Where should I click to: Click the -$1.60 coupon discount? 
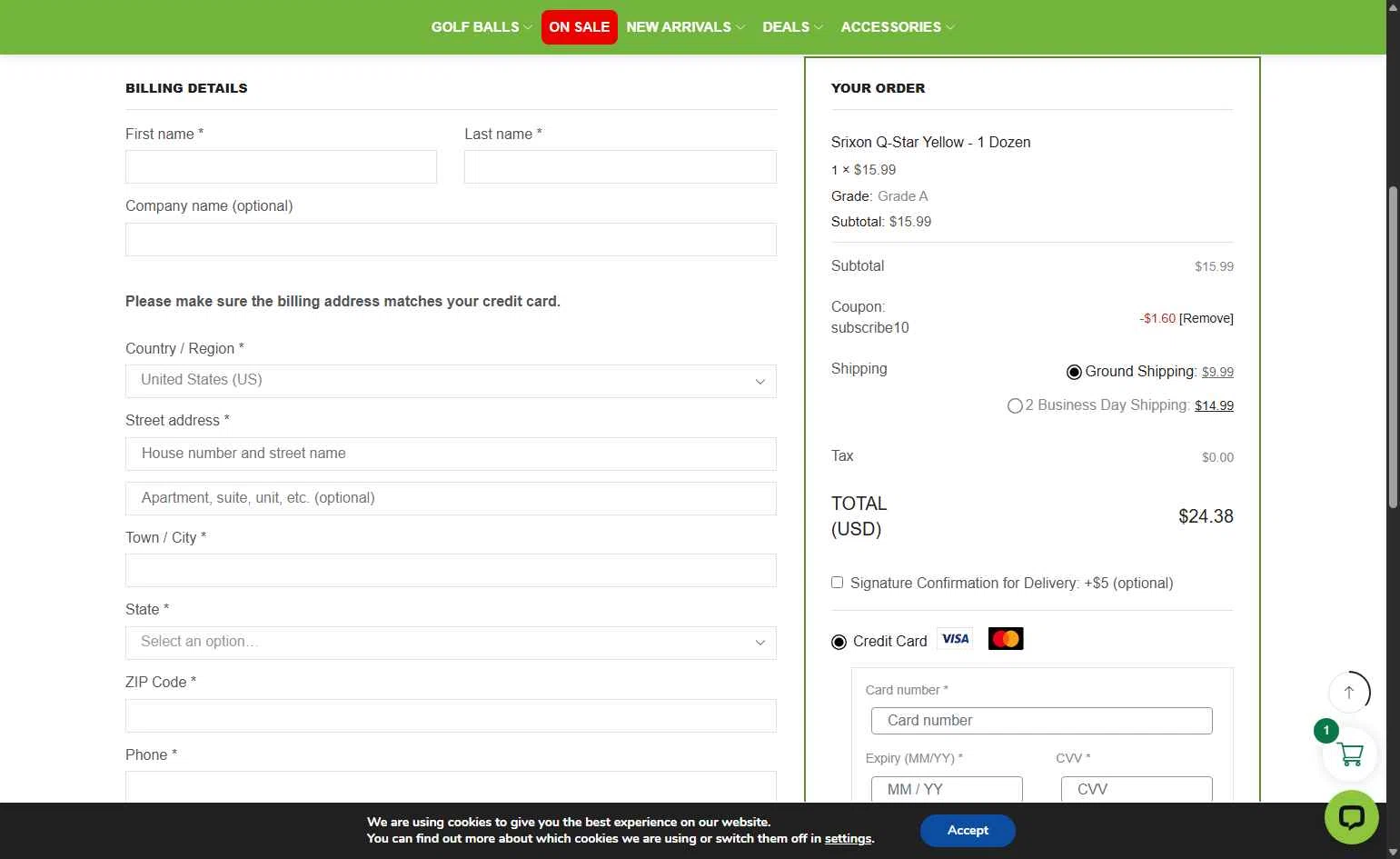(x=1157, y=318)
